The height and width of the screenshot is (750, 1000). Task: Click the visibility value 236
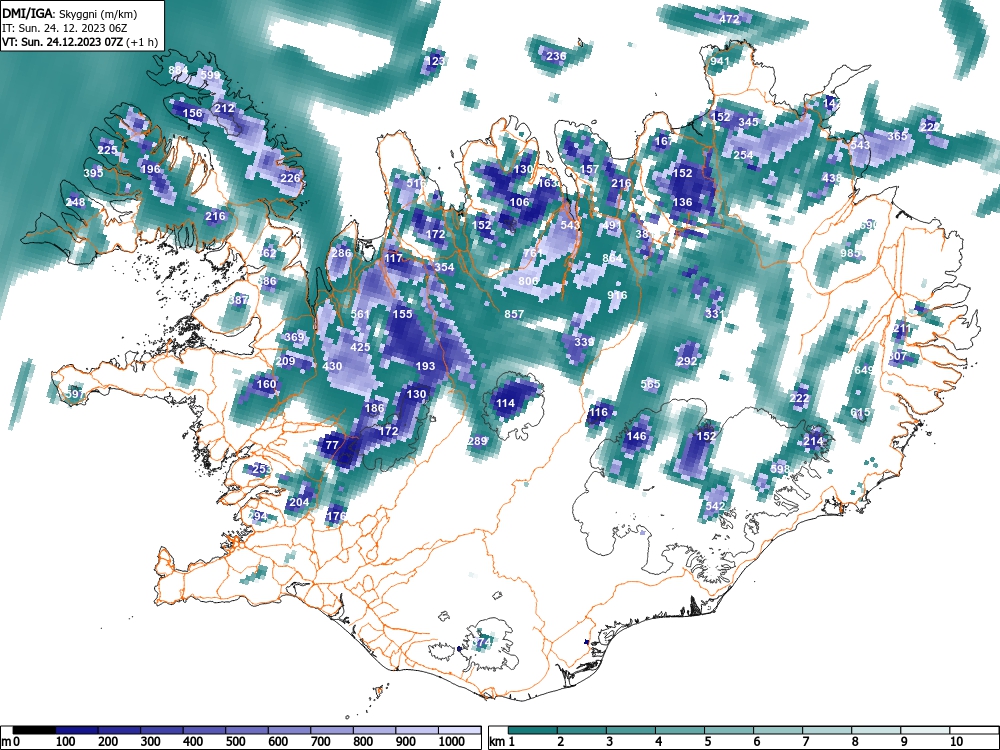click(x=556, y=56)
